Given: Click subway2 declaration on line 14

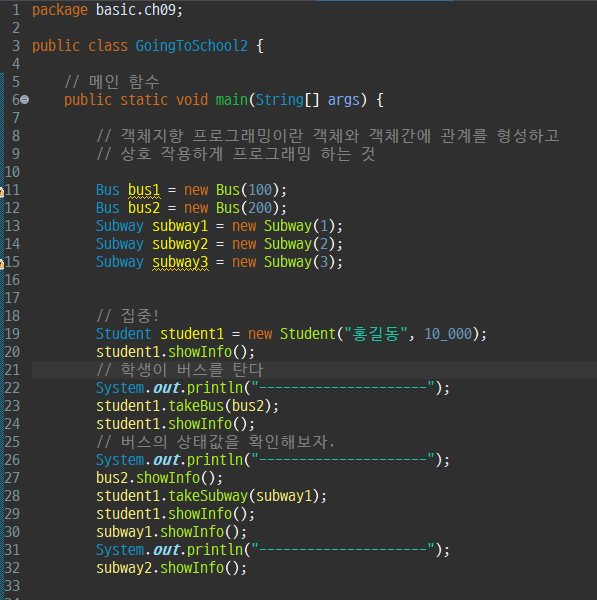Looking at the screenshot, I should [x=180, y=244].
